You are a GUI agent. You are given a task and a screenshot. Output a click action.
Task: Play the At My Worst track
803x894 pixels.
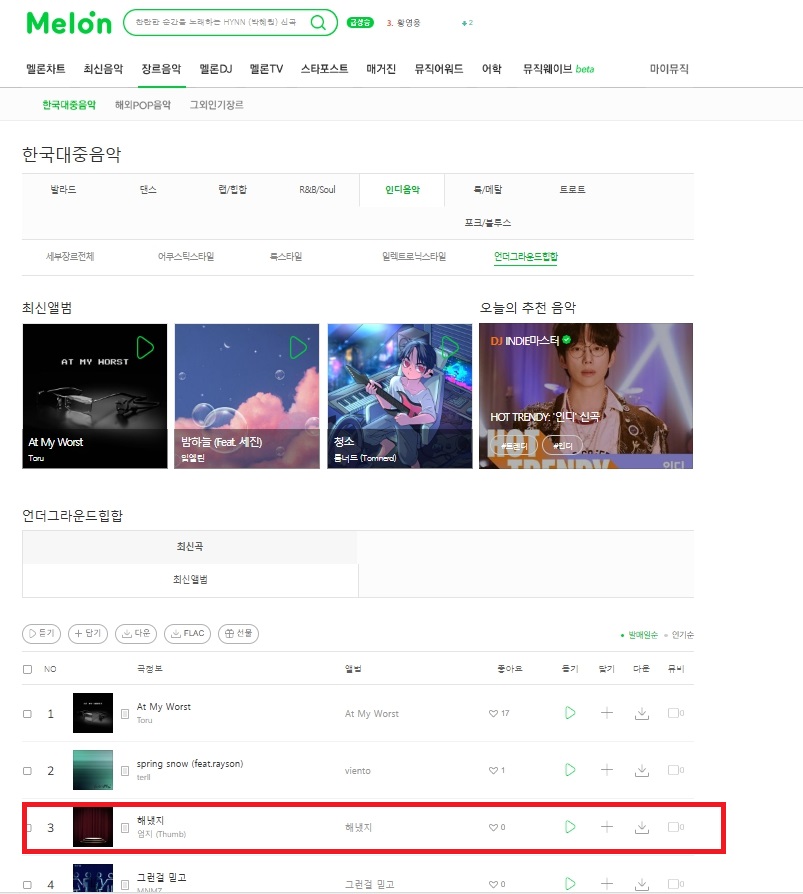click(570, 713)
